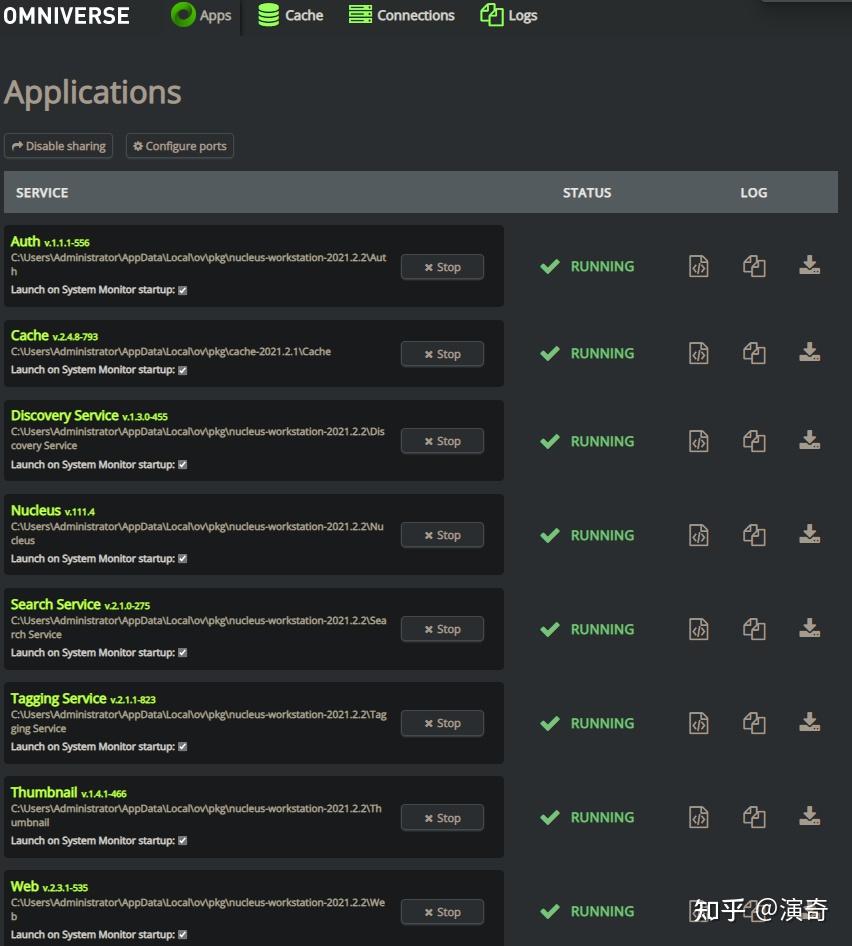Open the Connections tab
The height and width of the screenshot is (946, 852).
pyautogui.click(x=402, y=15)
